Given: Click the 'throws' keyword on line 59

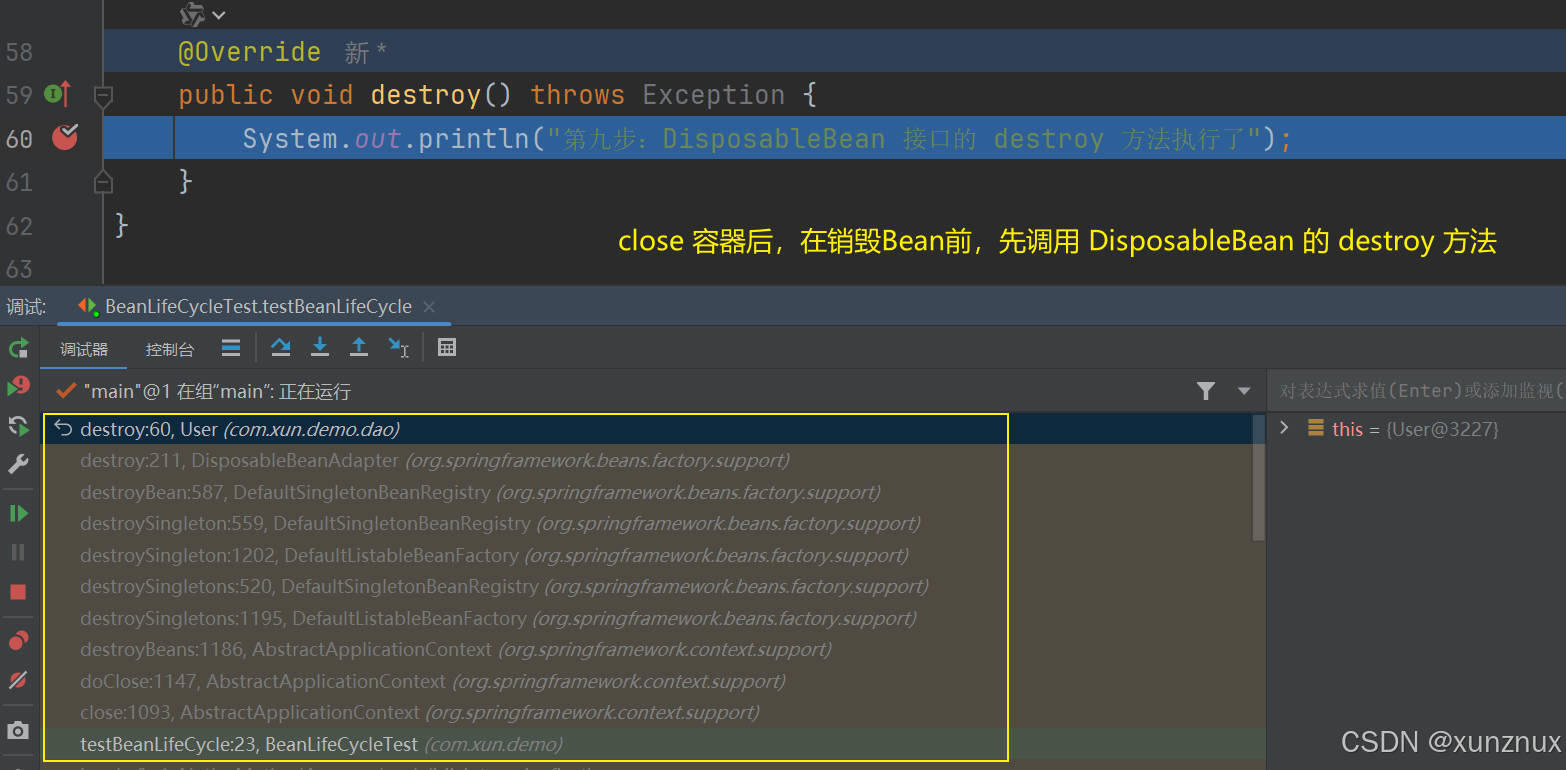Looking at the screenshot, I should coord(577,95).
